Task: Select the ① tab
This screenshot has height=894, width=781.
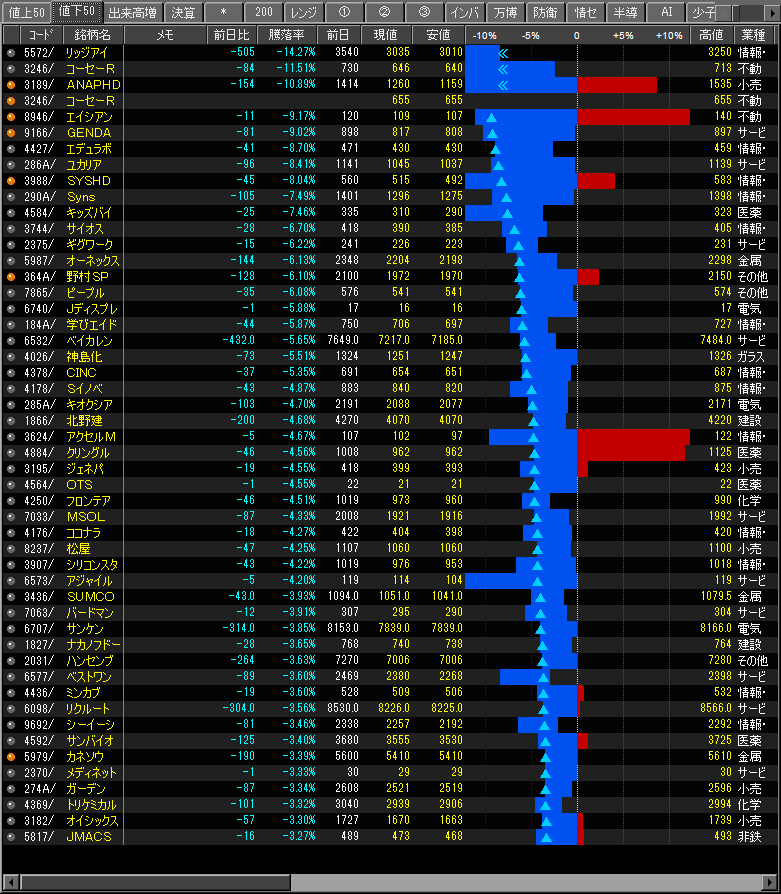Action: click(x=344, y=12)
